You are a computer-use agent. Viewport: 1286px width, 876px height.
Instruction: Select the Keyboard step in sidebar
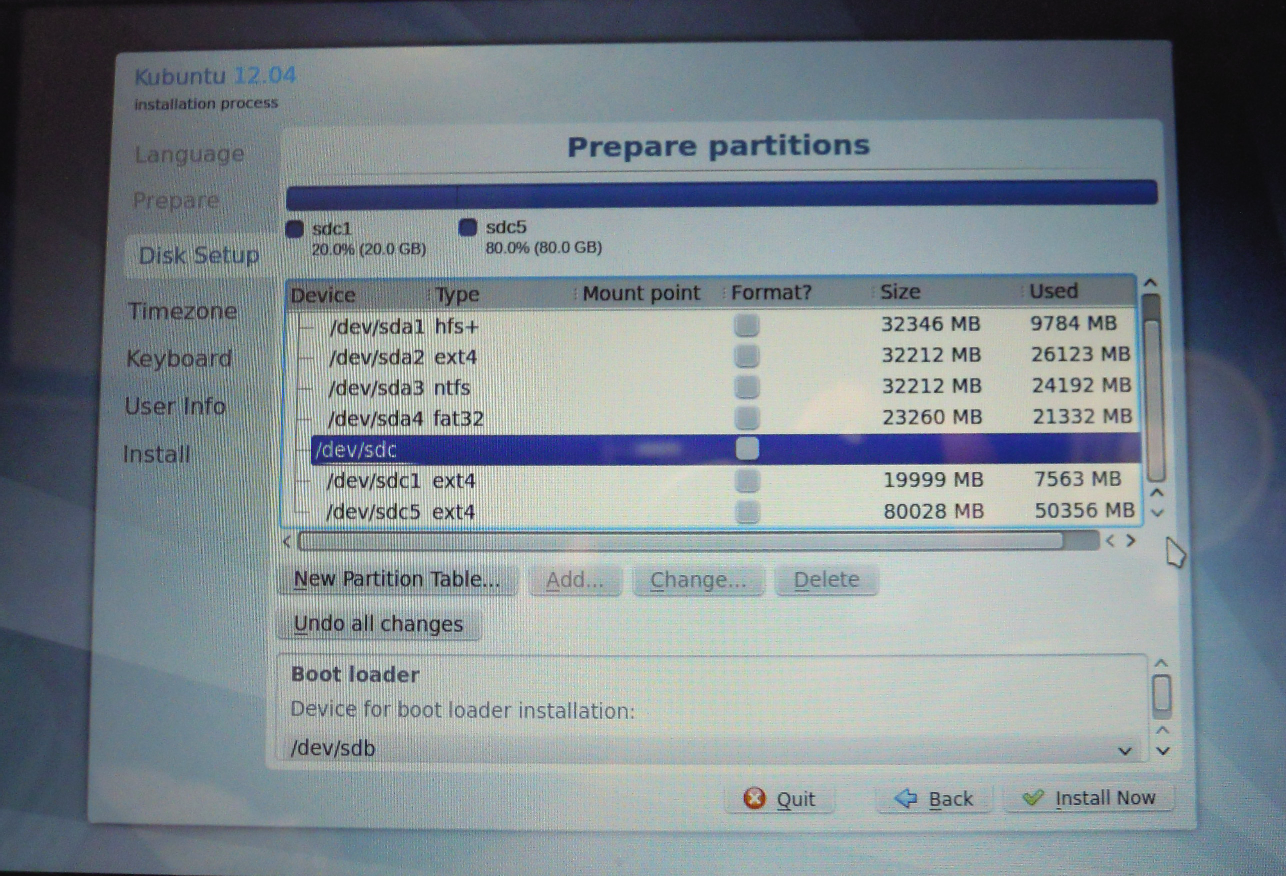point(179,358)
